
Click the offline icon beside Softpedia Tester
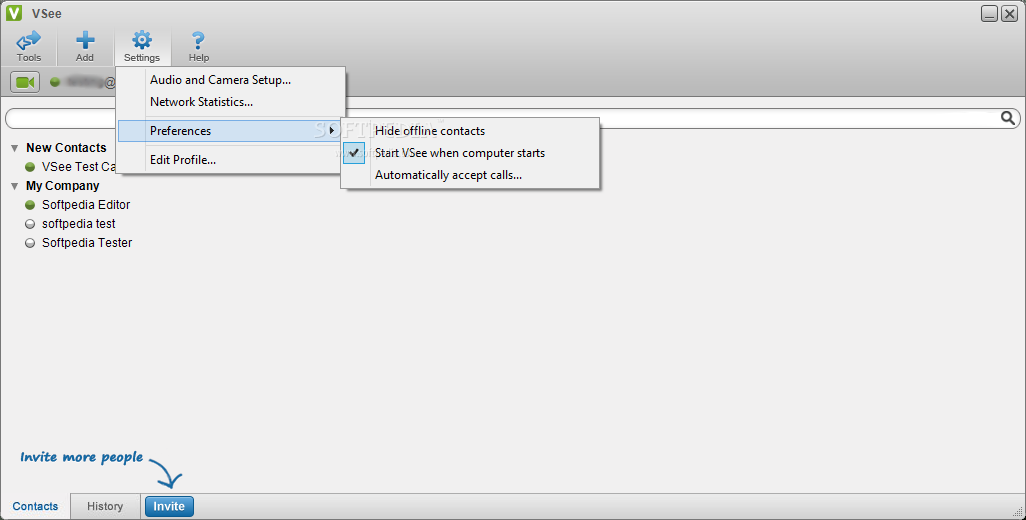pyautogui.click(x=30, y=243)
